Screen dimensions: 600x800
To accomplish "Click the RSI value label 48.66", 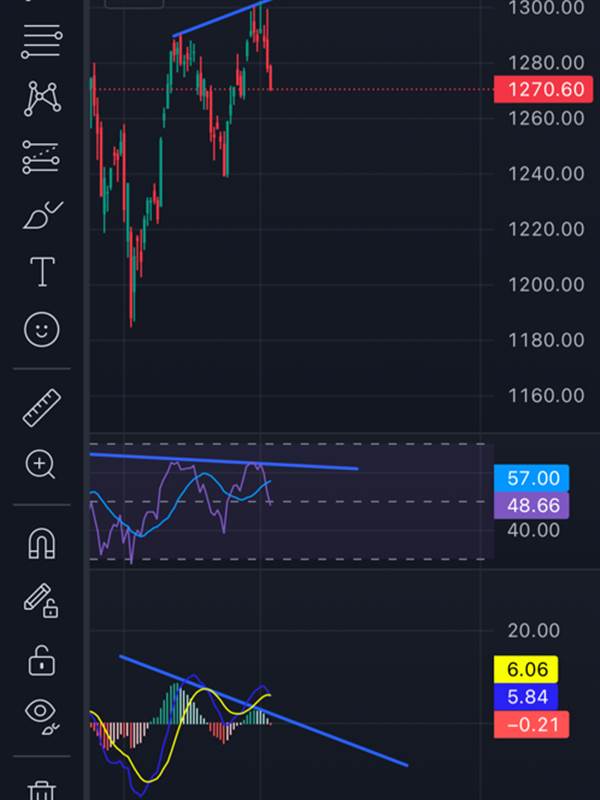I will [x=532, y=506].
